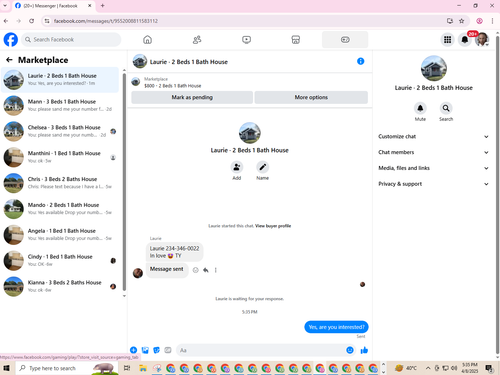Open chat with Cindy - 1 Bed 1 Bath House
This screenshot has height=375, width=500.
click(x=60, y=260)
